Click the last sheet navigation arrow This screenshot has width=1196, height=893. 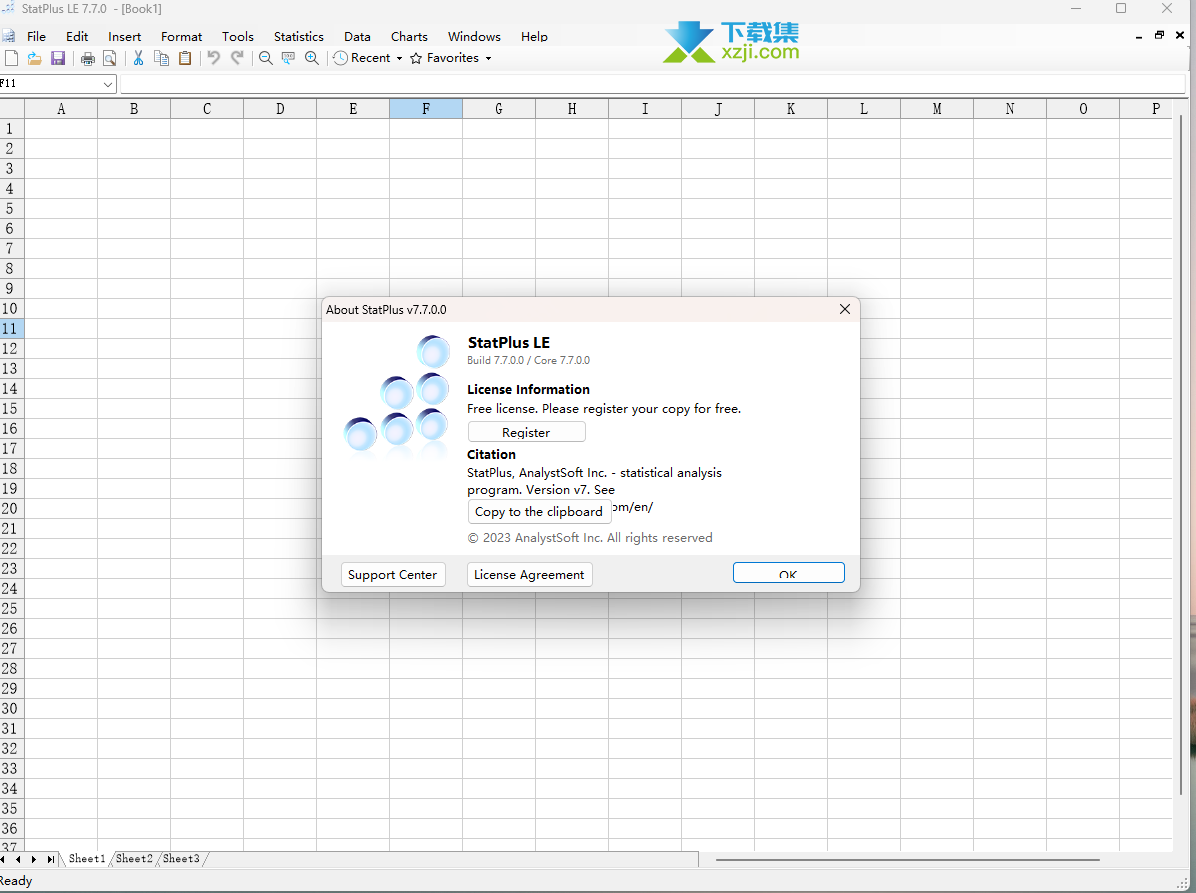click(50, 859)
